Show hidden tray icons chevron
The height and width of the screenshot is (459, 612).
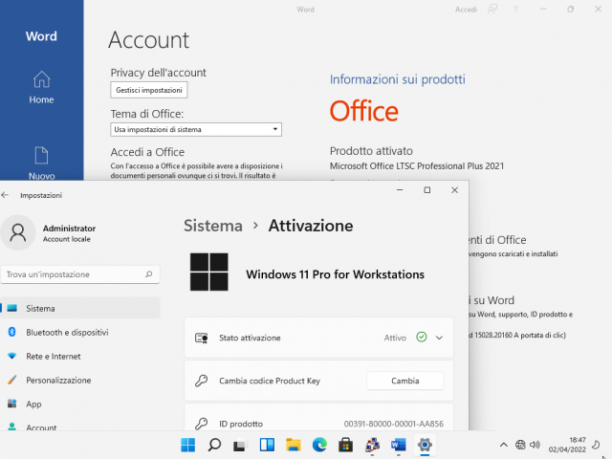pos(503,445)
